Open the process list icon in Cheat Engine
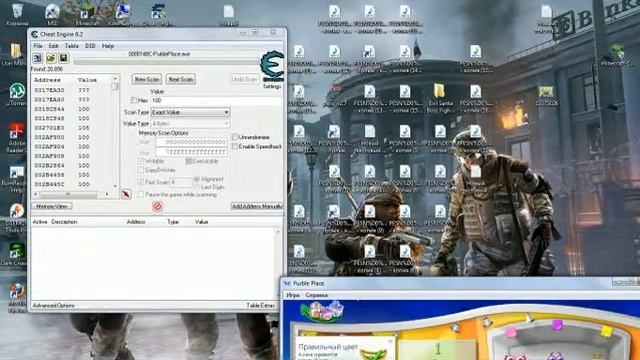The height and width of the screenshot is (360, 640). 38,58
